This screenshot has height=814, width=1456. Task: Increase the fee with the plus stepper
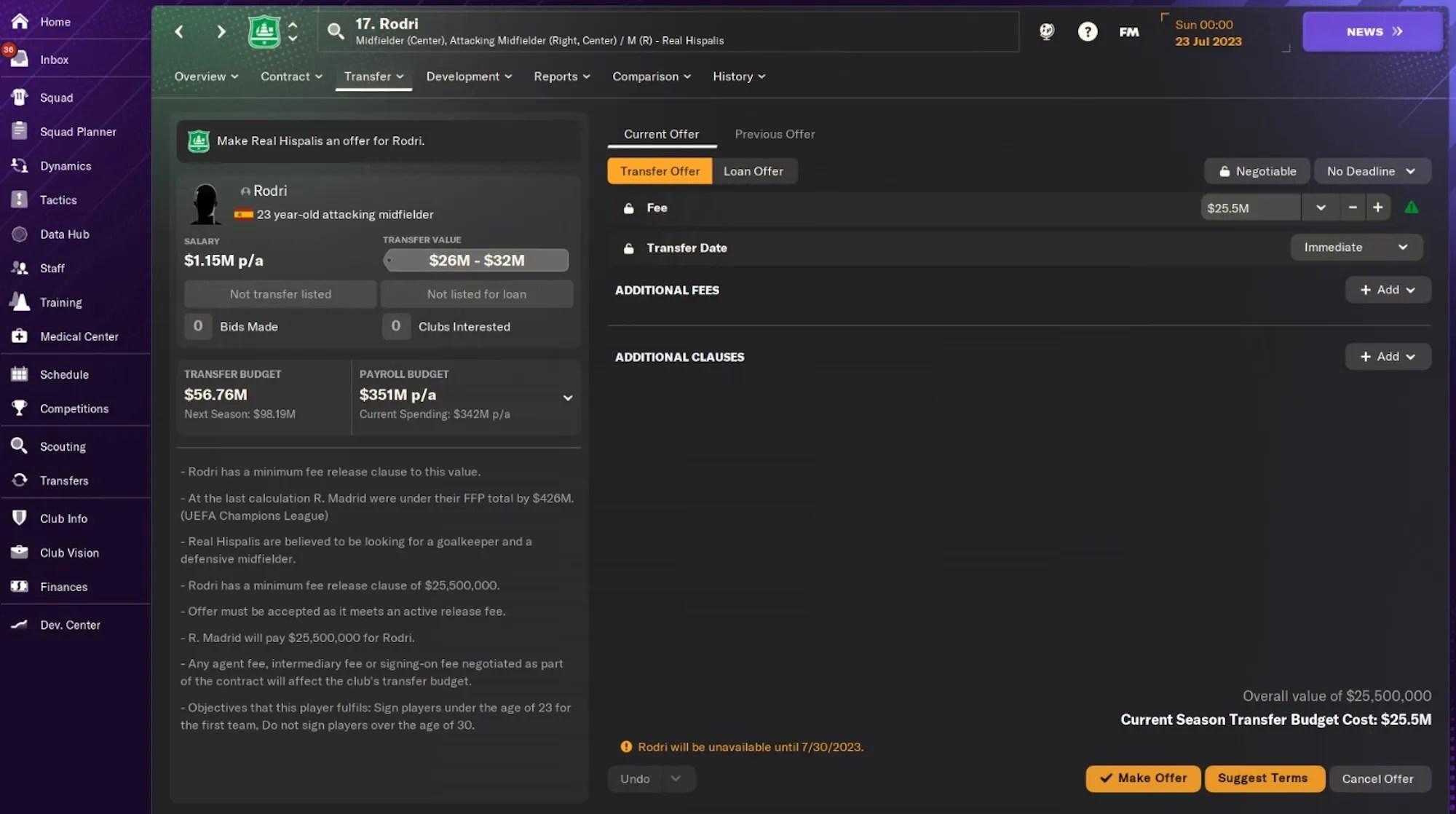(x=1378, y=208)
